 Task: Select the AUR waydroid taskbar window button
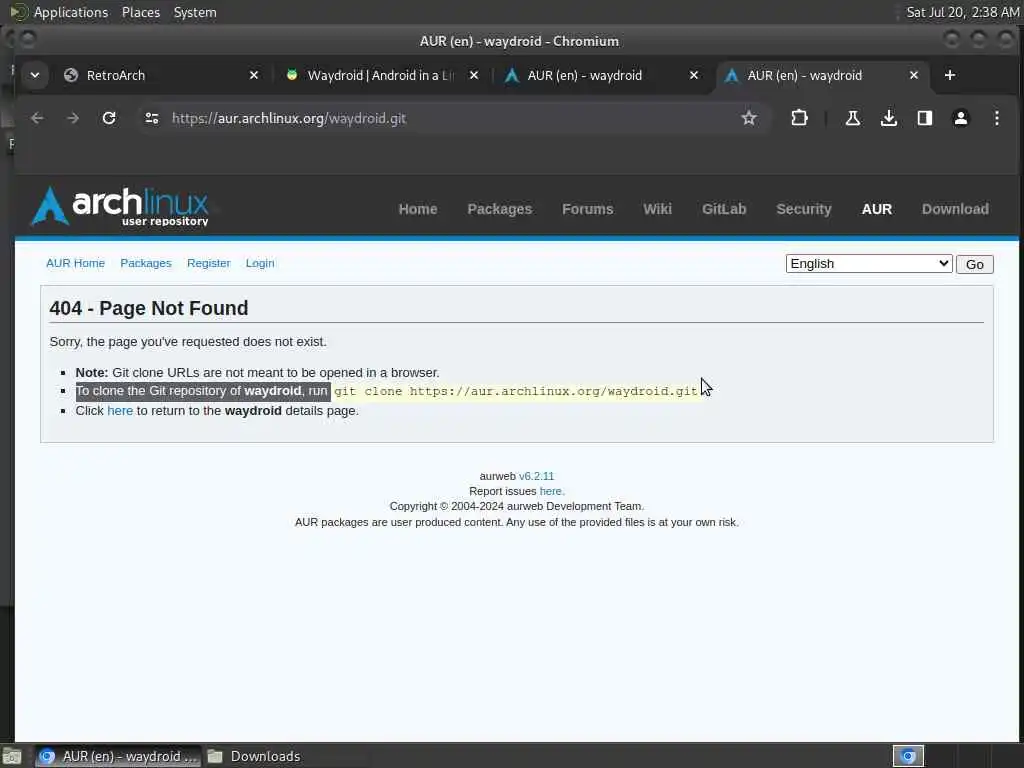click(x=118, y=756)
